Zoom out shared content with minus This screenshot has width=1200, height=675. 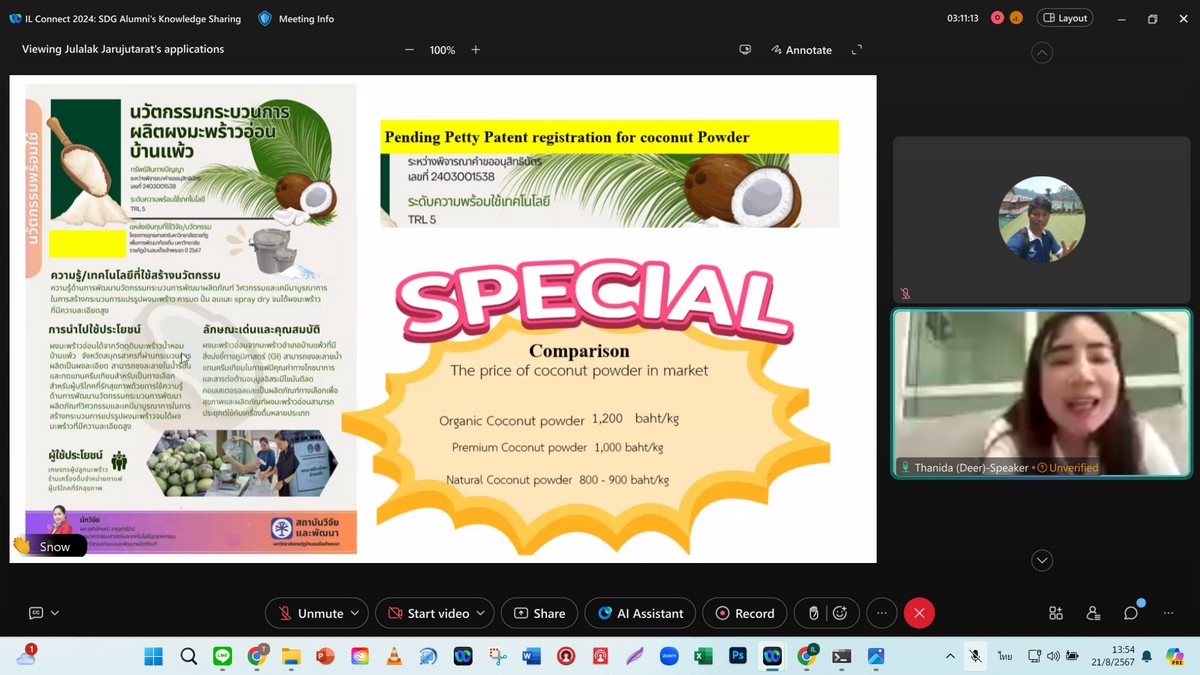tap(409, 50)
